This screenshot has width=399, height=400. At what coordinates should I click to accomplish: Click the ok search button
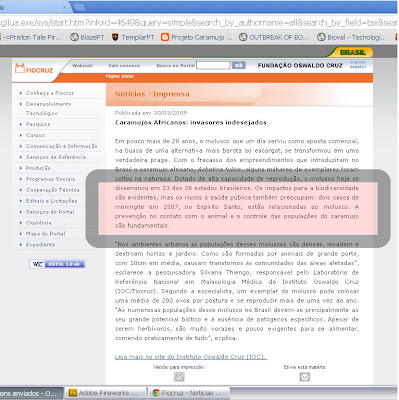pos(239,65)
